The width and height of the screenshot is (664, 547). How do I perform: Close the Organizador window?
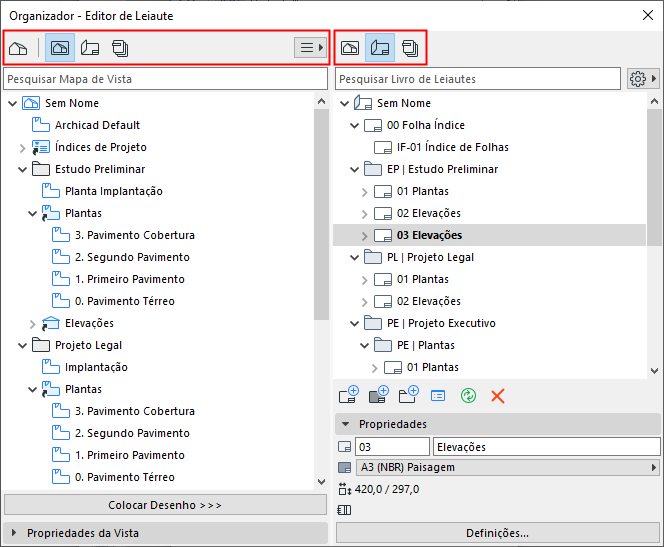click(x=648, y=16)
